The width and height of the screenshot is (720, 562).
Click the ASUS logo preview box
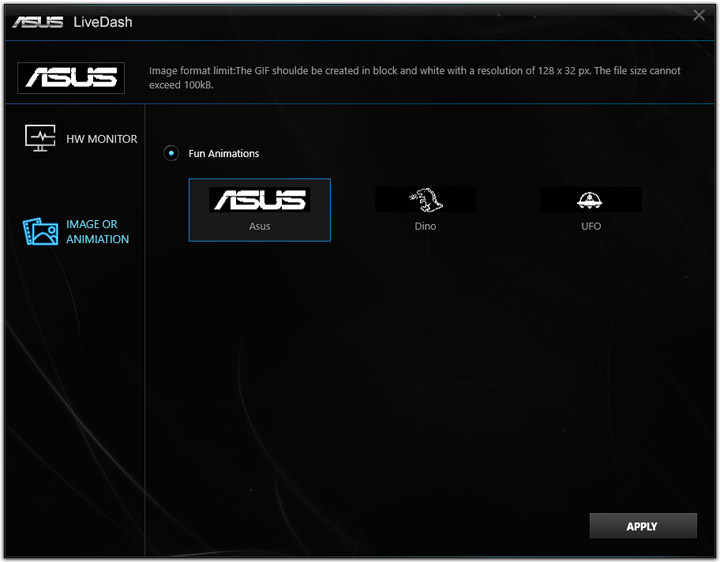pos(71,78)
